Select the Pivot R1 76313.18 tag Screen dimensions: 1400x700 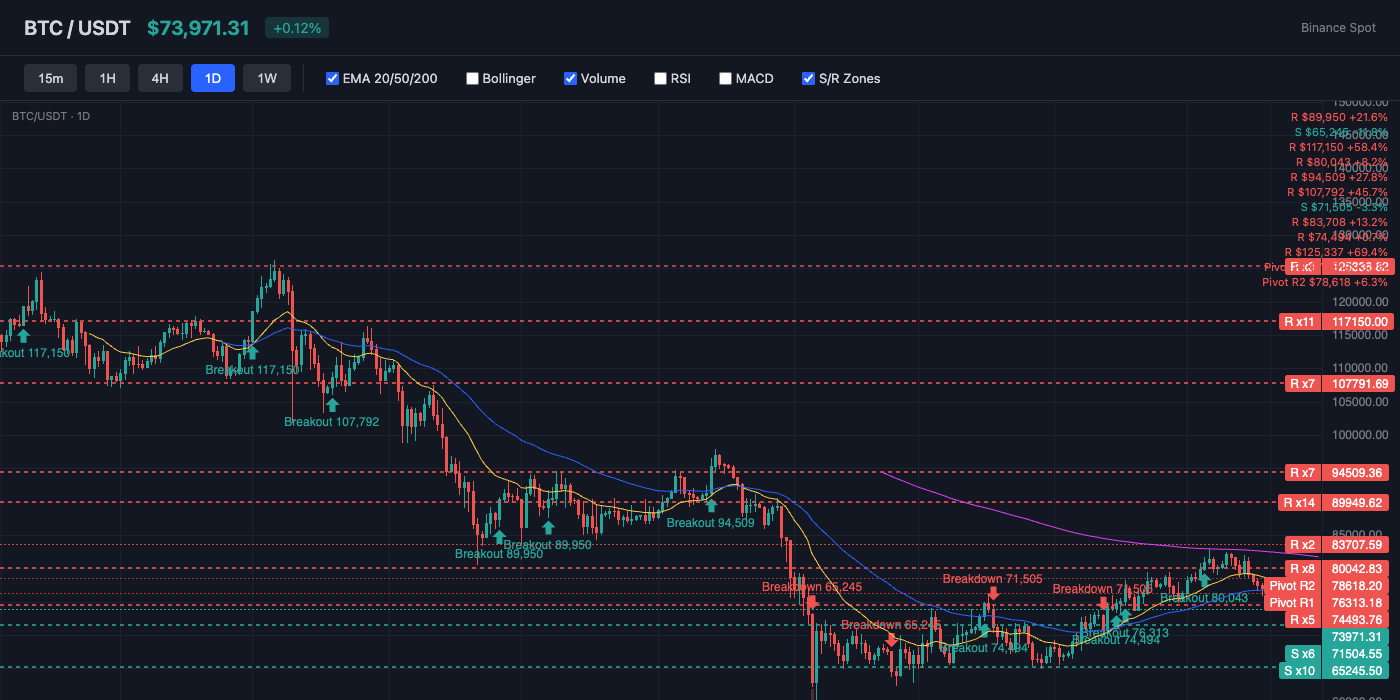coord(1328,602)
